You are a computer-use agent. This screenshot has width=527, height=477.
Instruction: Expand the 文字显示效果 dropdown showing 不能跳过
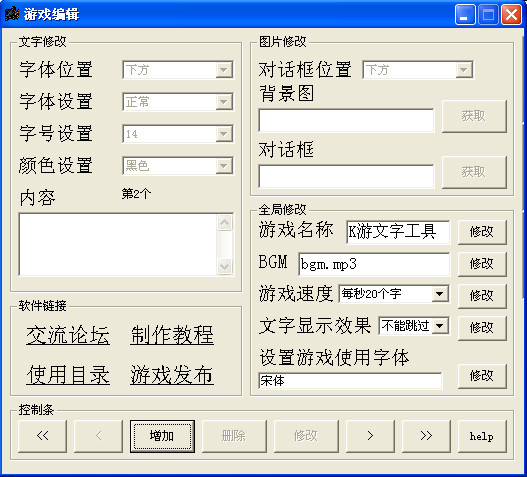pyautogui.click(x=414, y=326)
